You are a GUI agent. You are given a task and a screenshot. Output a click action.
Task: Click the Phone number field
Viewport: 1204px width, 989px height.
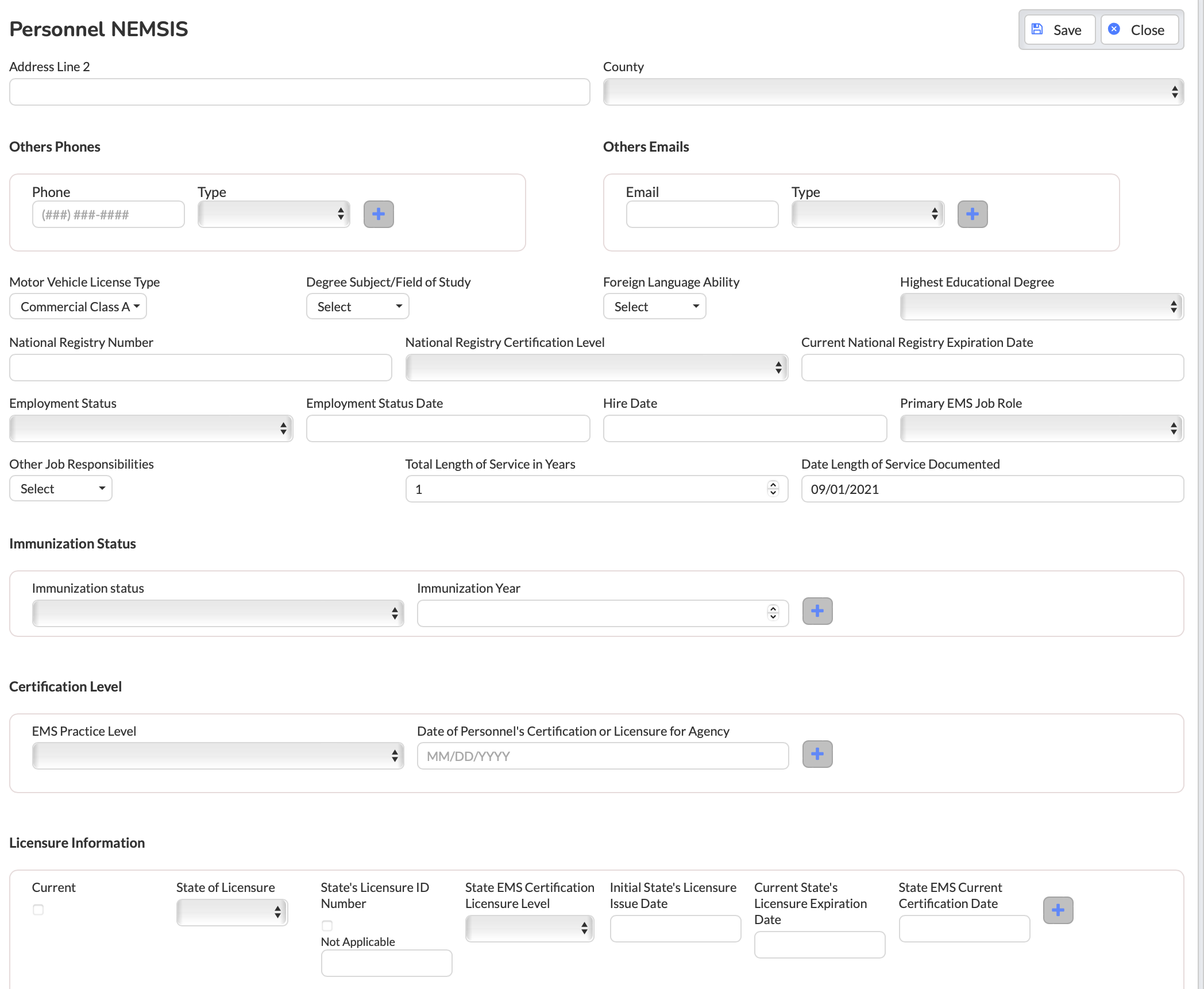click(x=109, y=214)
